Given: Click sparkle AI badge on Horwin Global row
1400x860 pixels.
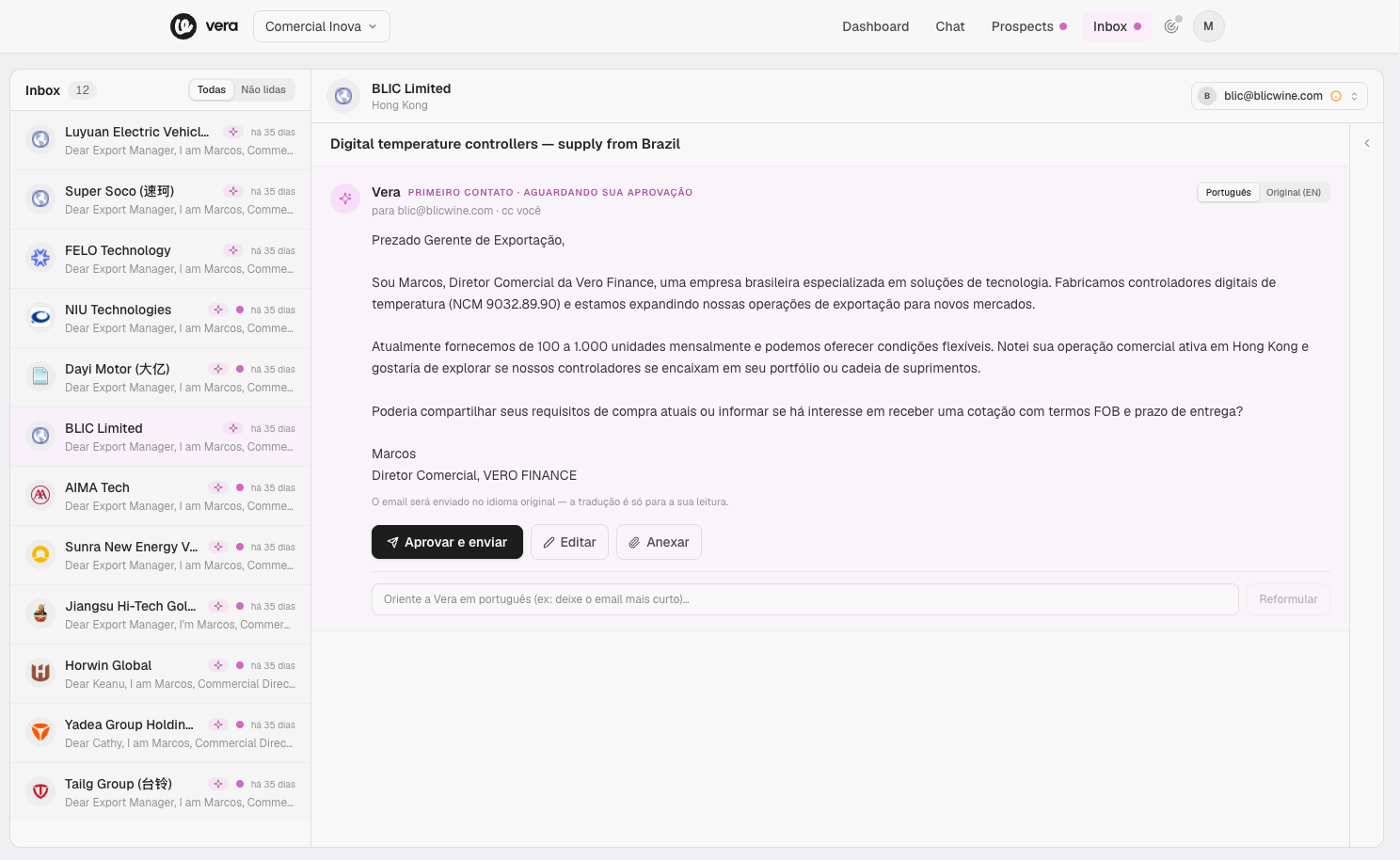Looking at the screenshot, I should pyautogui.click(x=218, y=665).
